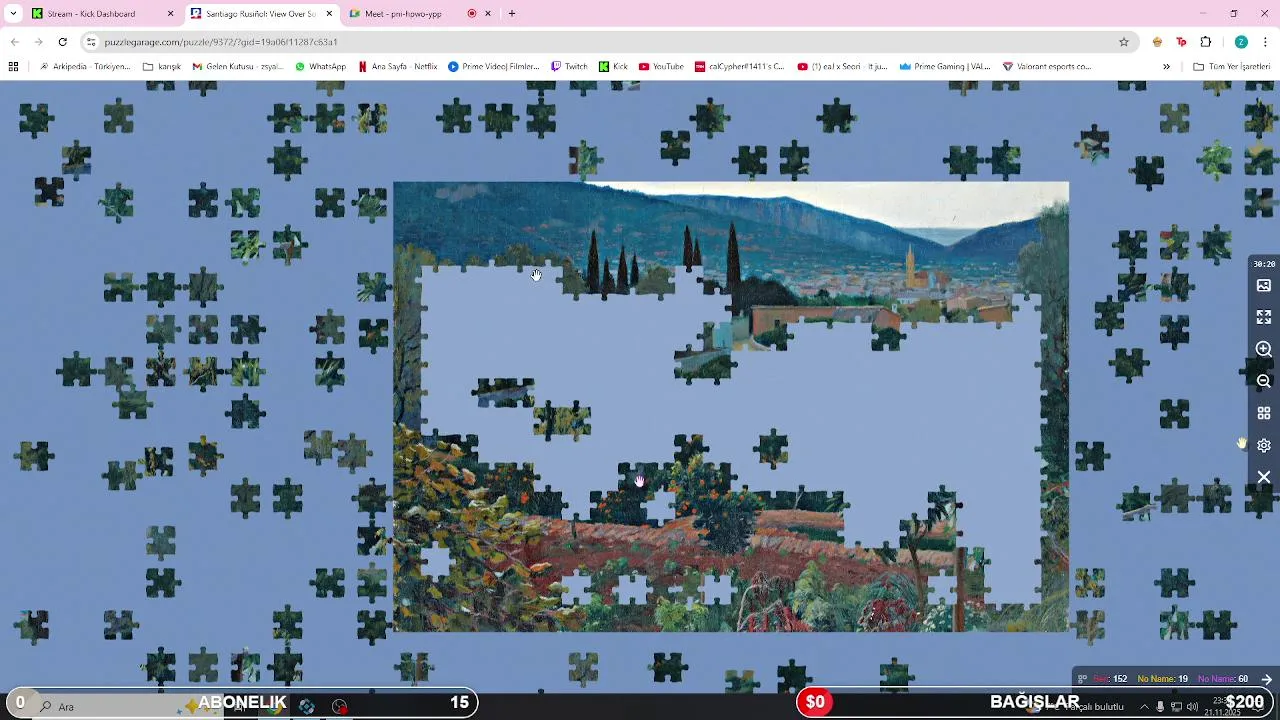Click the taskbar volume icon
Viewport: 1280px width, 720px height.
point(1192,706)
